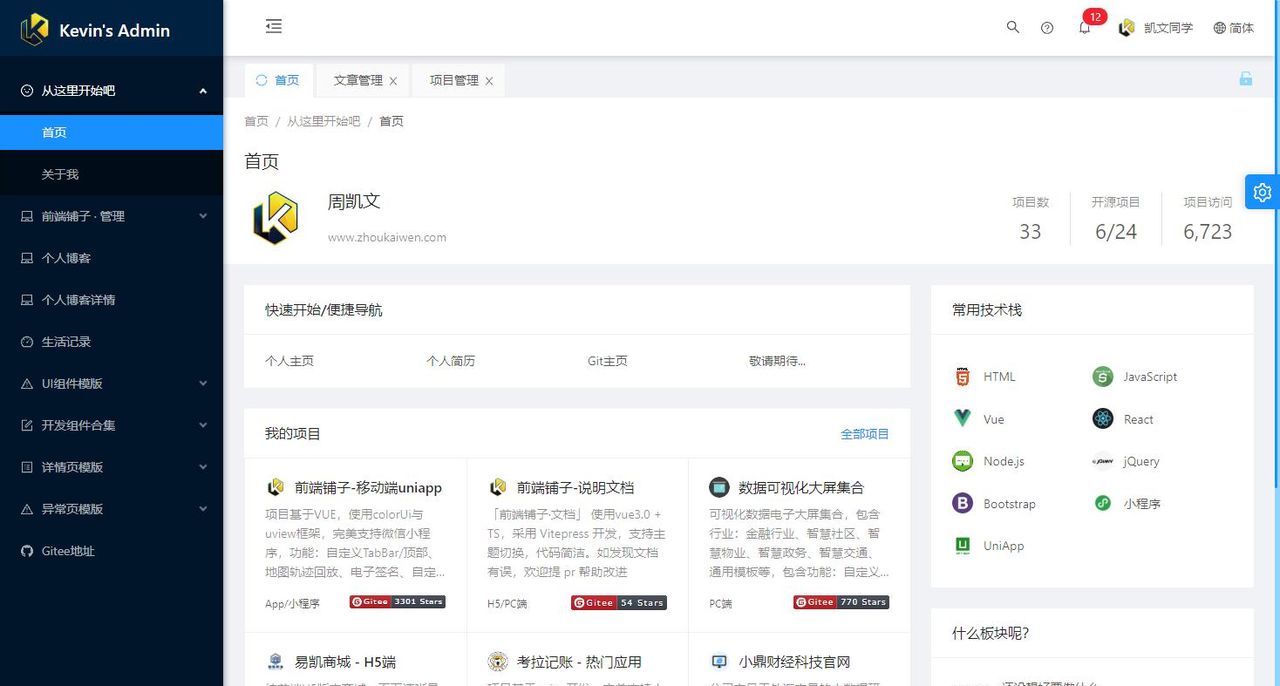The width and height of the screenshot is (1280, 686).
Task: Open the notification bell with 12 badge
Action: click(1084, 28)
